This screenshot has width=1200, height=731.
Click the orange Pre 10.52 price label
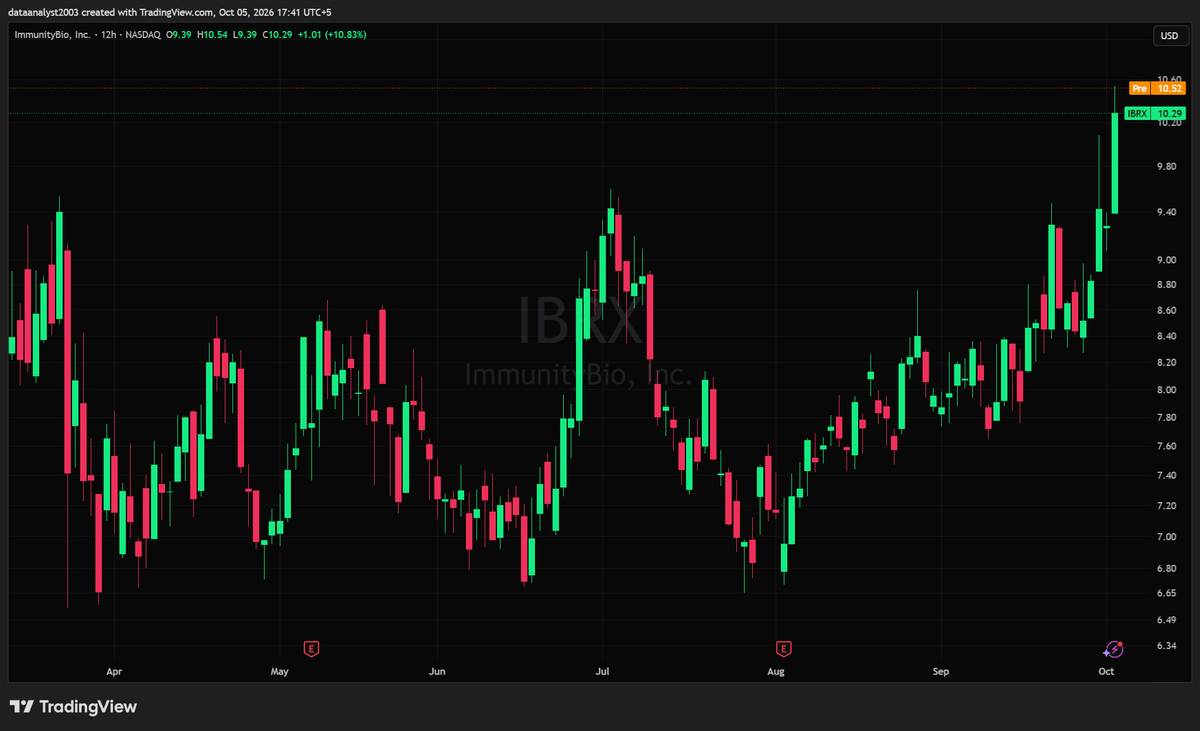coord(1156,88)
